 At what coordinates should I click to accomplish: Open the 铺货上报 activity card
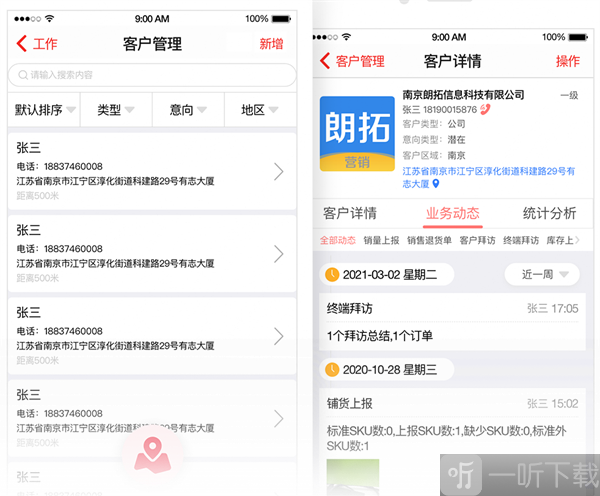[452, 442]
